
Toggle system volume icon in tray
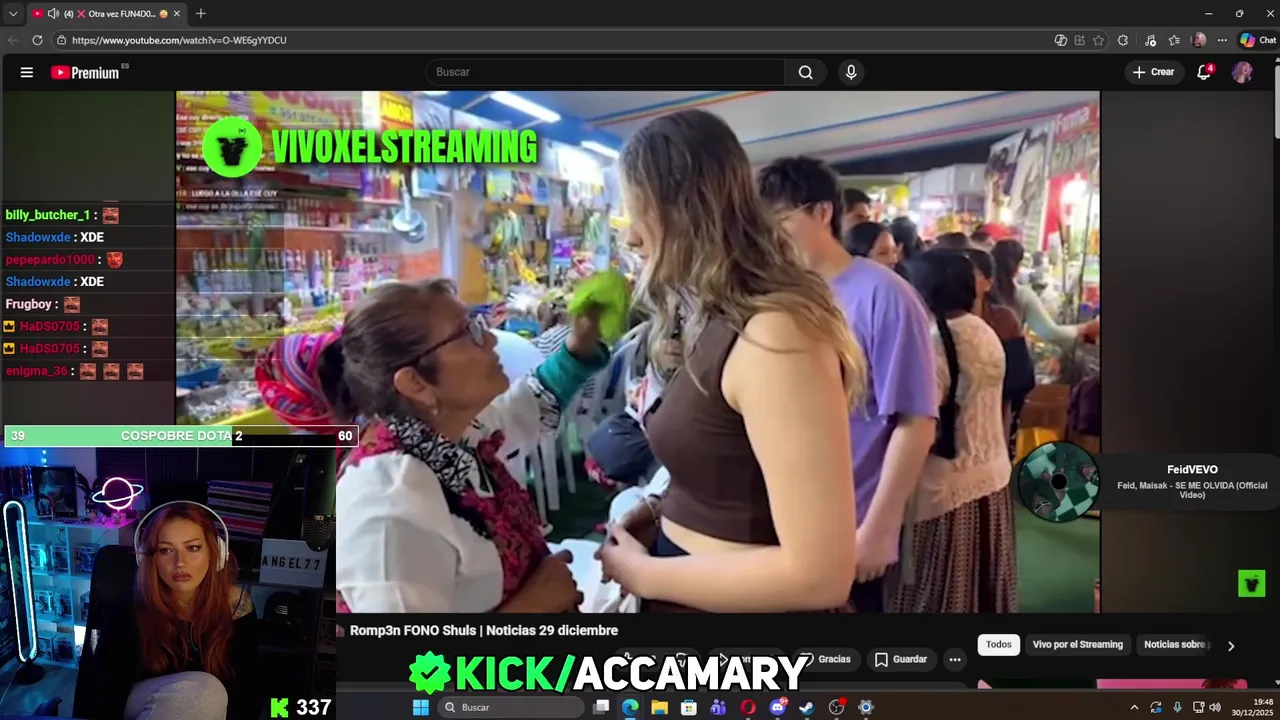pyautogui.click(x=1215, y=707)
